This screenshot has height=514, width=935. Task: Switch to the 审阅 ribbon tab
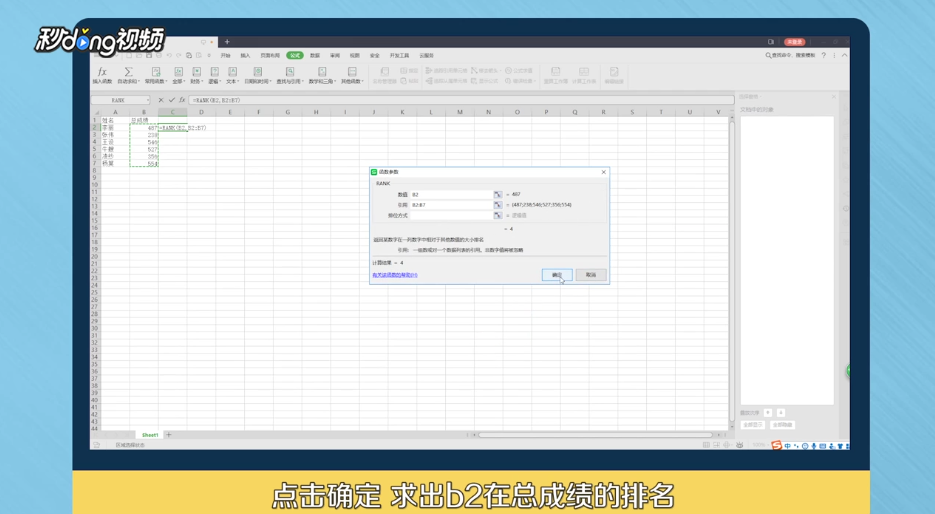[335, 55]
